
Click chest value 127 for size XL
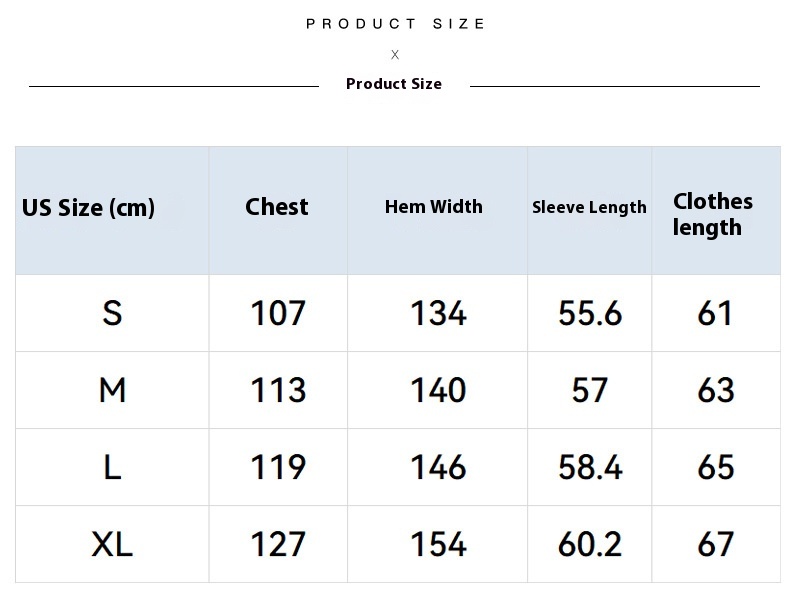278,545
